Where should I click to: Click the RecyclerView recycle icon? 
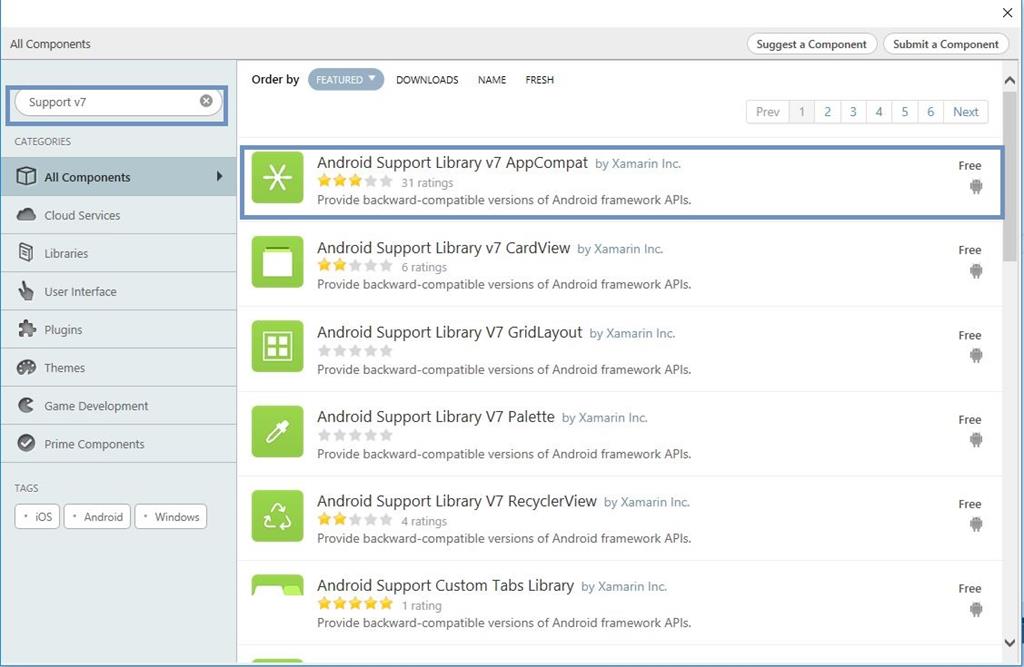tap(278, 515)
